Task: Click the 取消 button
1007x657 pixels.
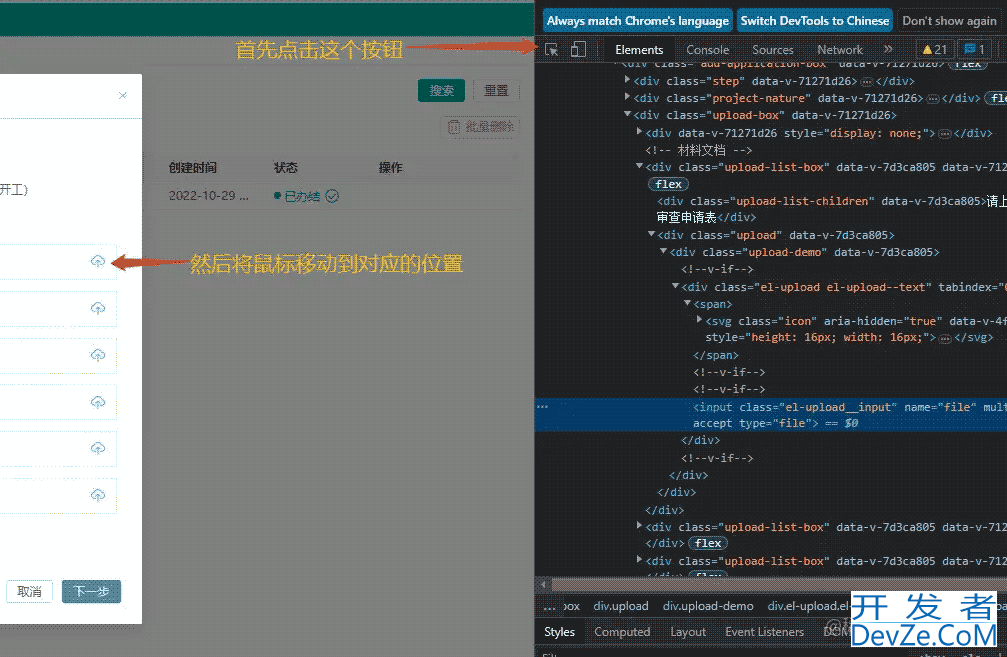Action: 30,591
